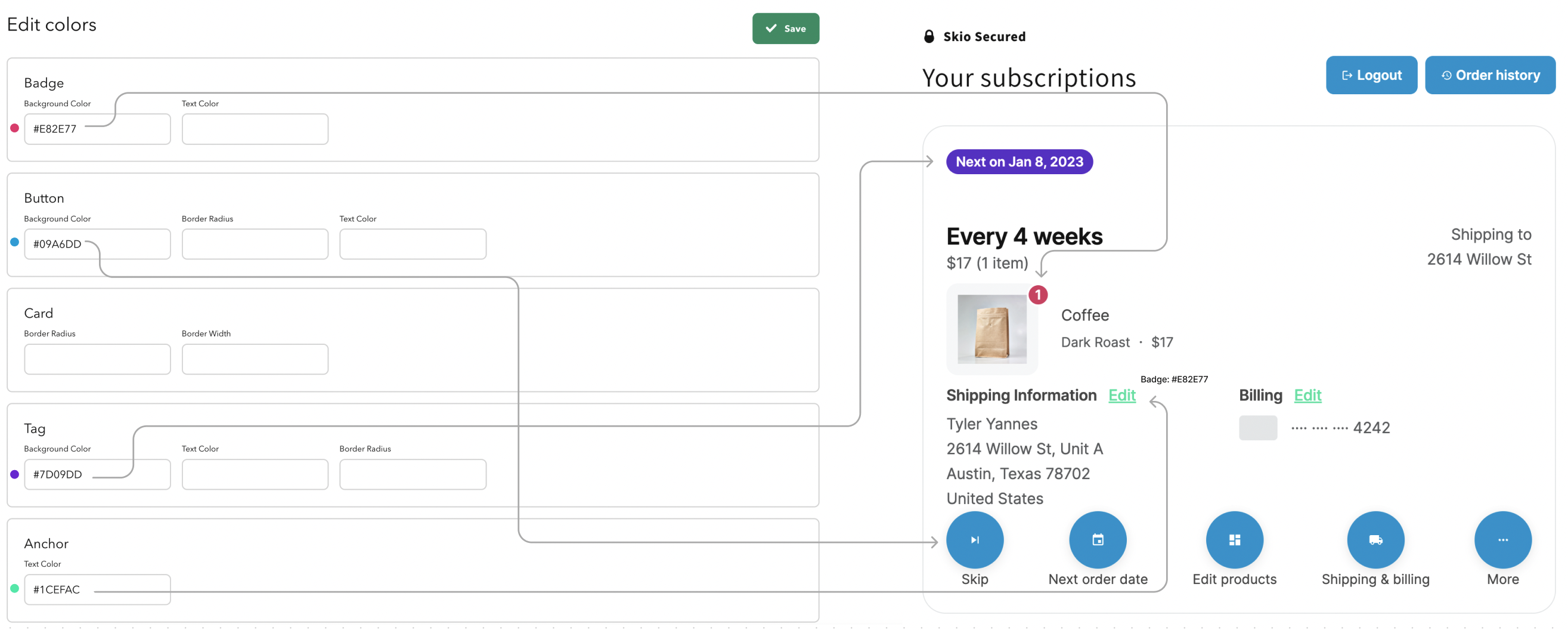Focus the Card Border Width field
This screenshot has width=1568, height=630.
pos(255,359)
